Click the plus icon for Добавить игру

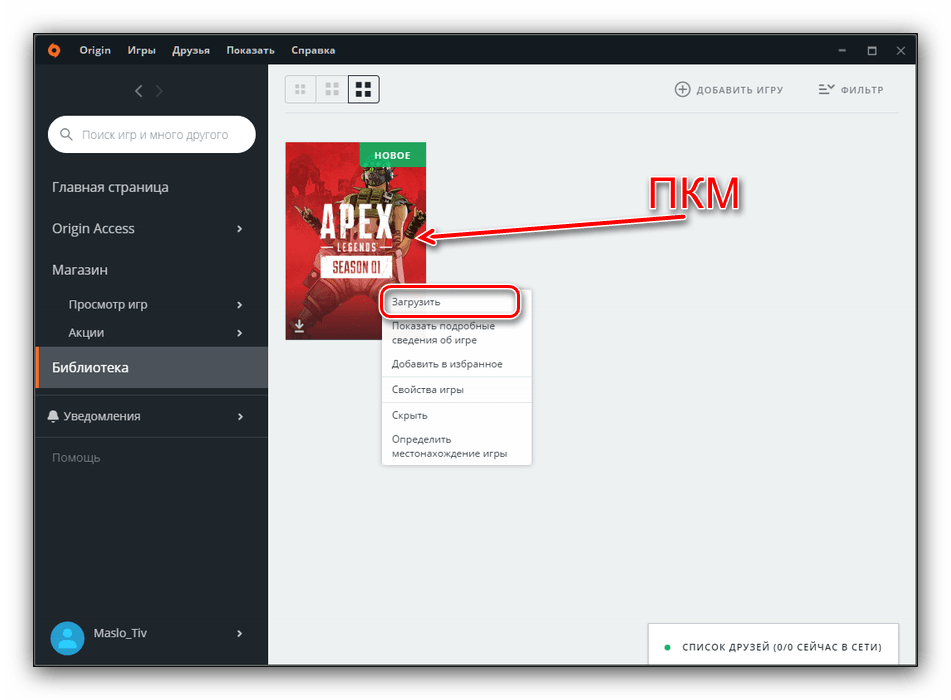[x=683, y=90]
